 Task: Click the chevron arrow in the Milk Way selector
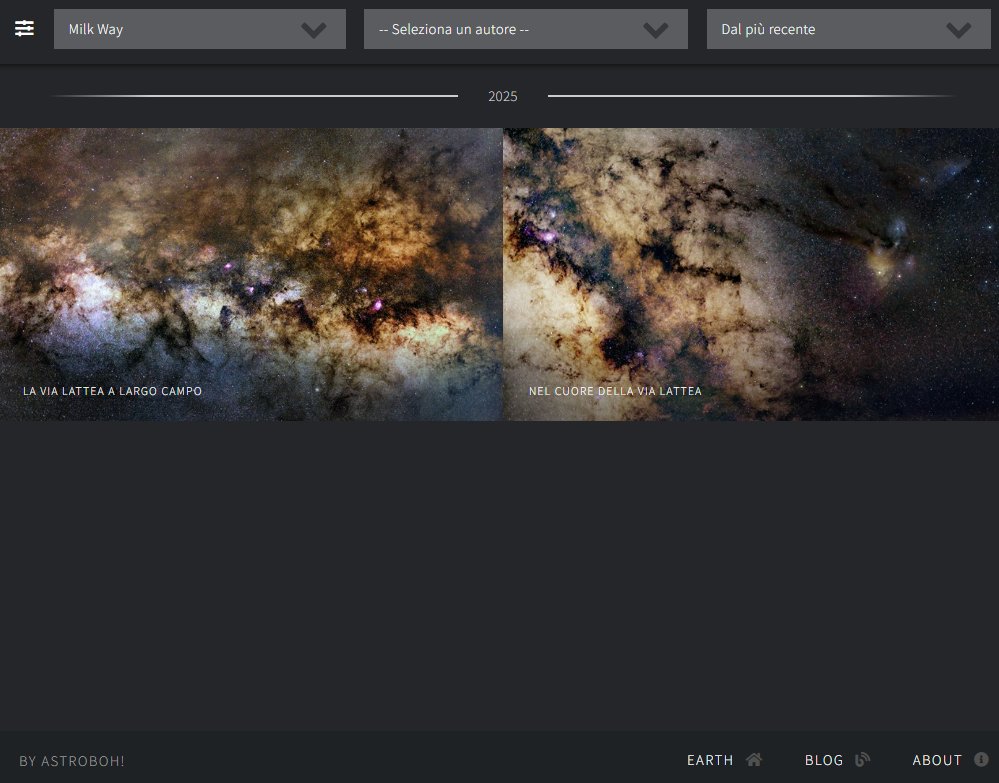[314, 30]
